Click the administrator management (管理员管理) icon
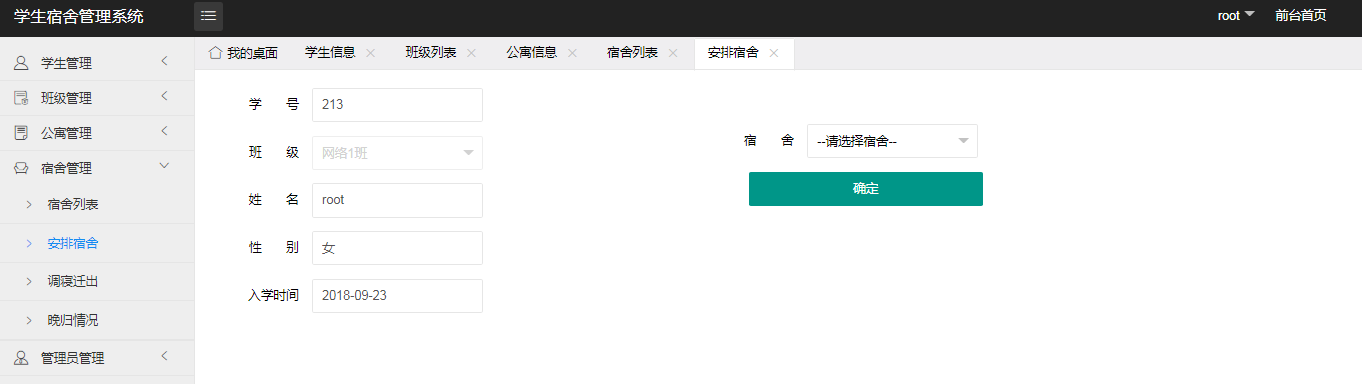Screen dimensions: 1362x384 point(21,358)
